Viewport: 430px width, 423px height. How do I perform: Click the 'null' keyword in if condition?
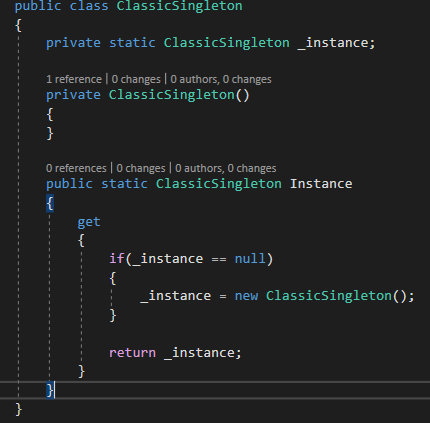tap(250, 259)
